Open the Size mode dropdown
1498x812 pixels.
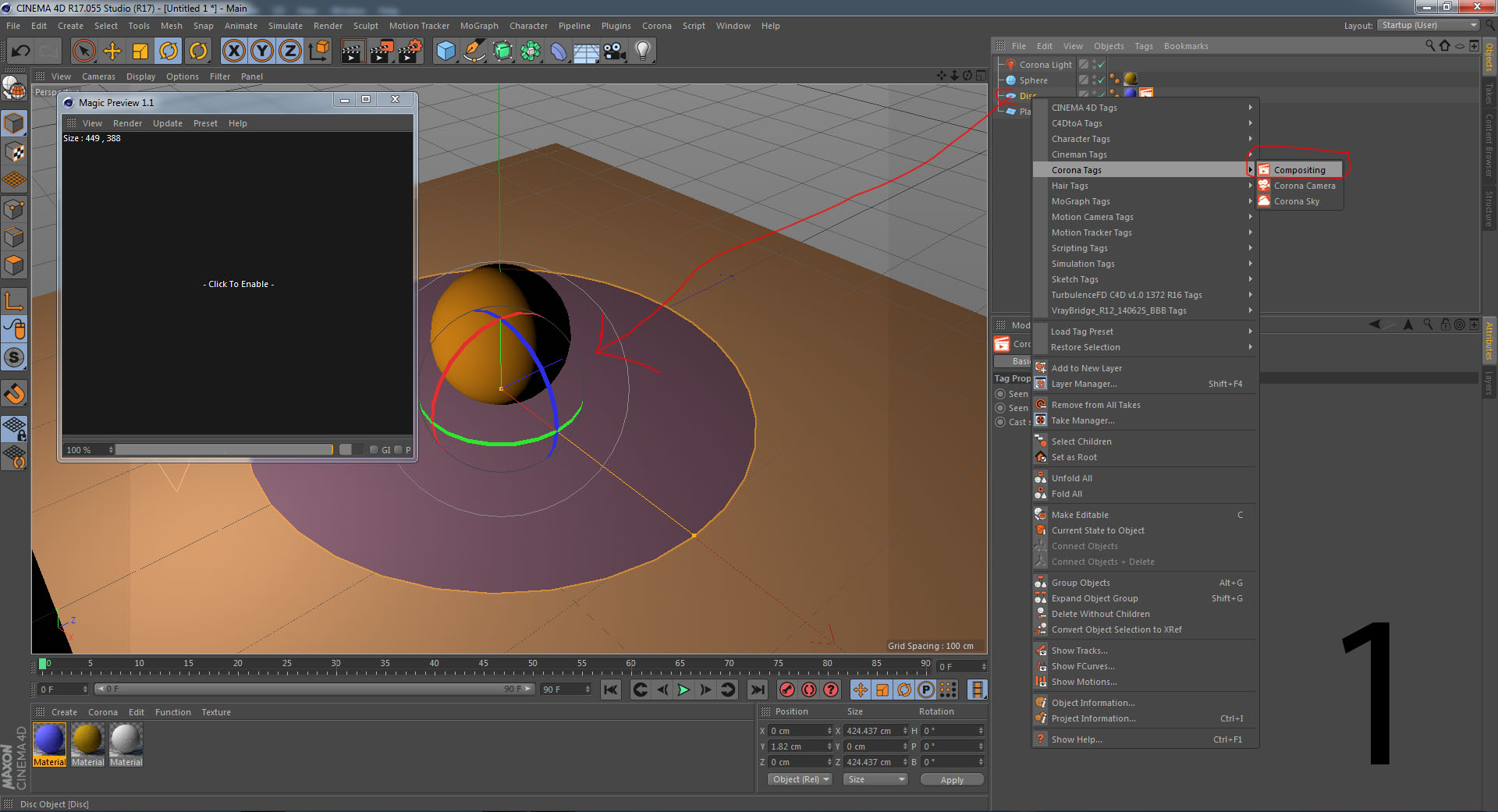point(876,779)
